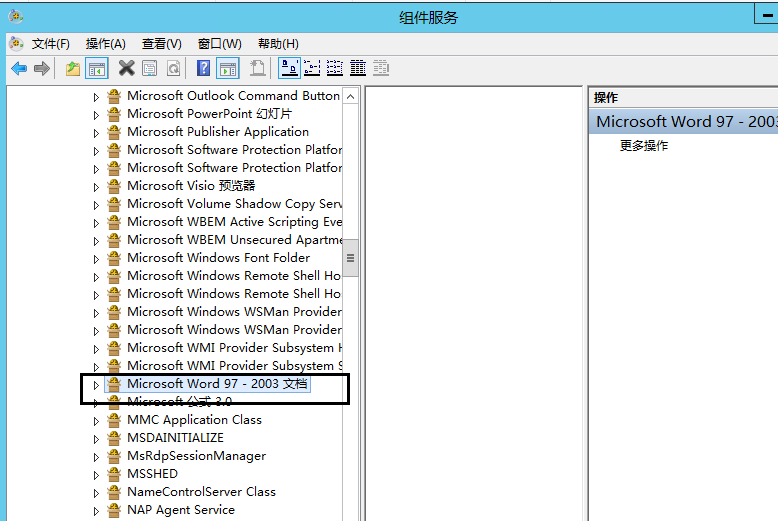Open the Properties toolbar icon
The height and width of the screenshot is (521, 778).
point(149,68)
